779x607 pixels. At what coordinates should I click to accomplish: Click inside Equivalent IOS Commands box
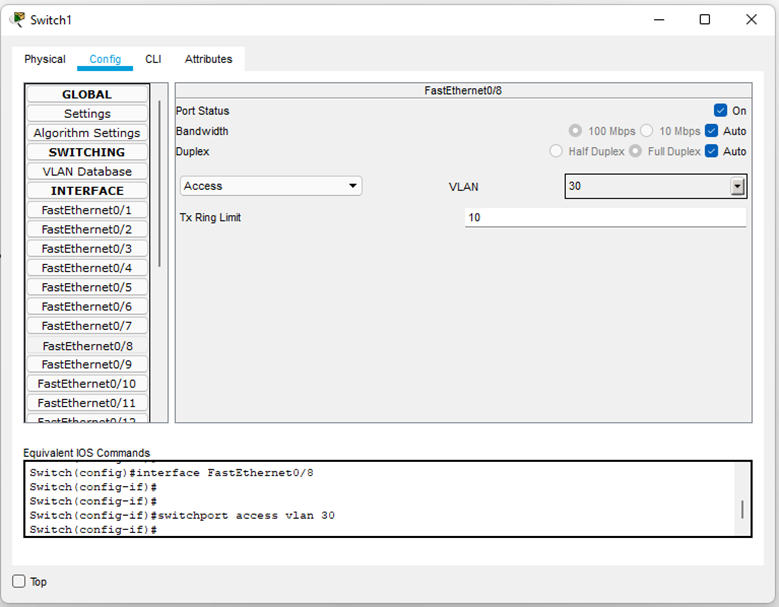(388, 499)
